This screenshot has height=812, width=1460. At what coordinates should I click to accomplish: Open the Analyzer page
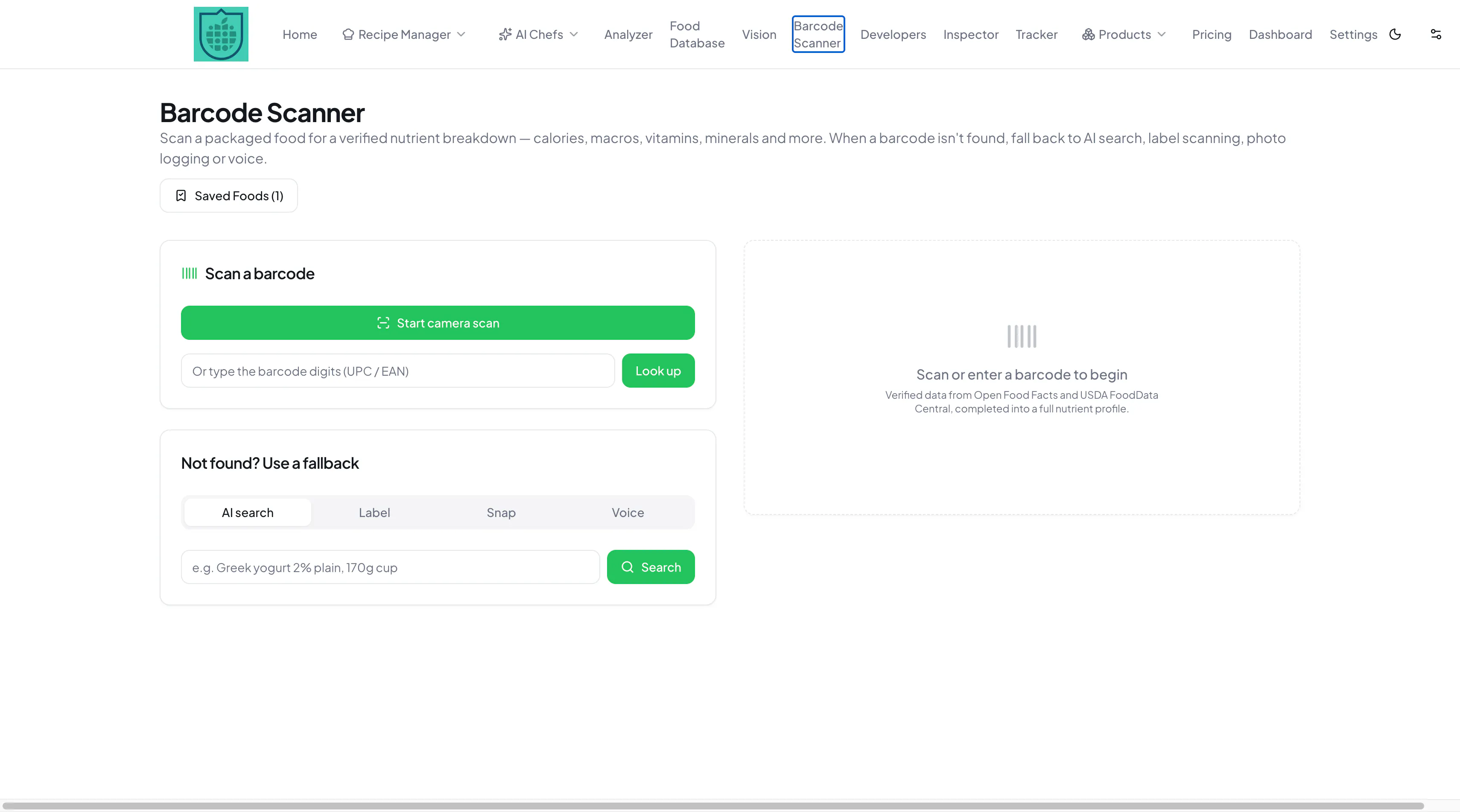(x=628, y=35)
